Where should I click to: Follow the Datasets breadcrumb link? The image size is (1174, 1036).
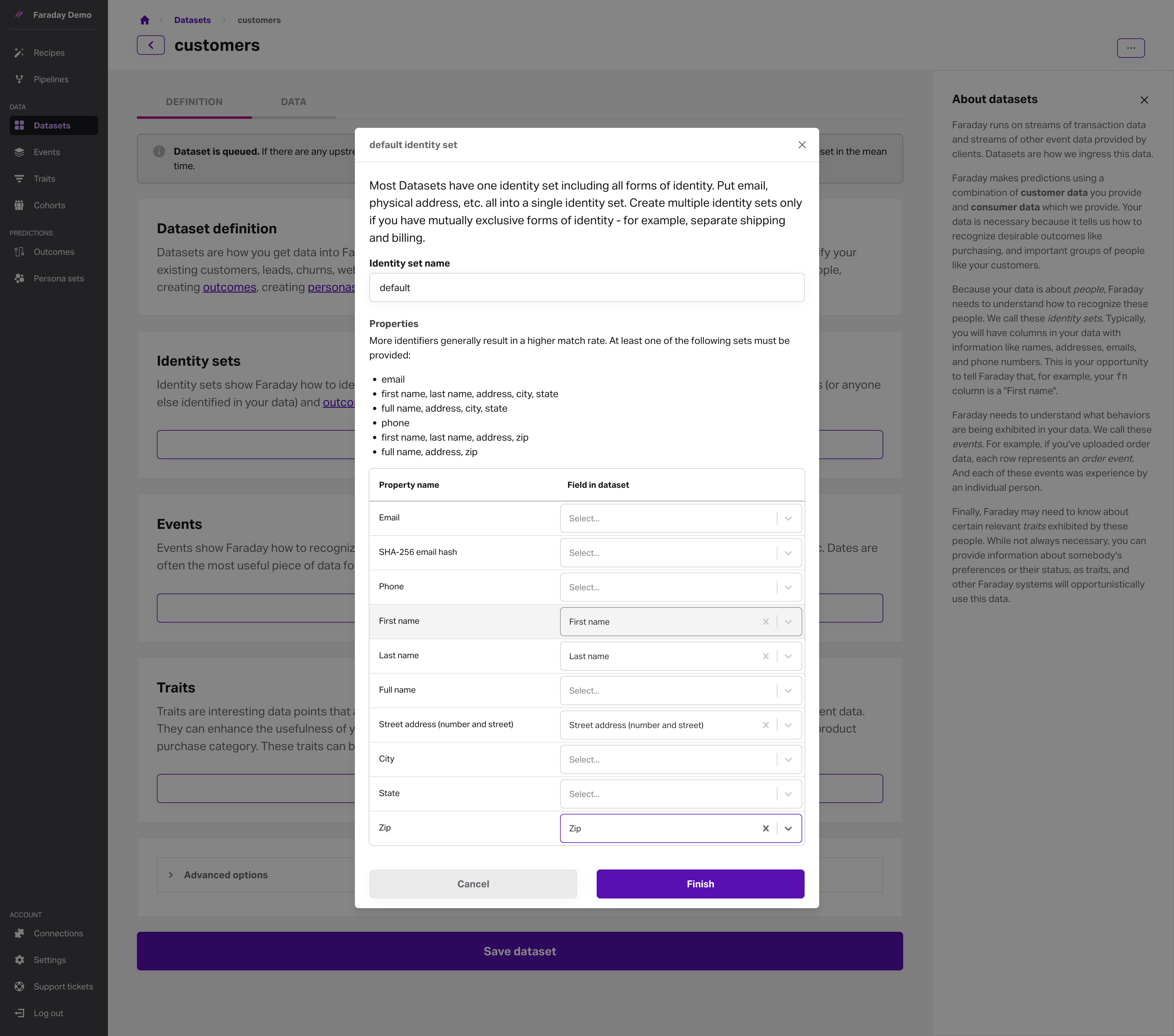click(193, 20)
